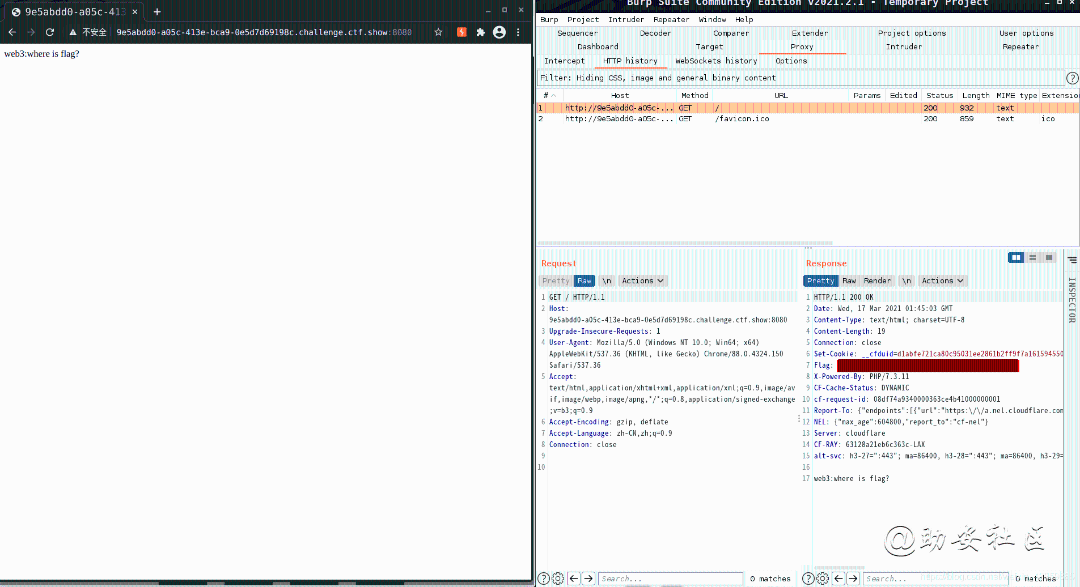
Task: Click the response search field
Action: coord(936,579)
